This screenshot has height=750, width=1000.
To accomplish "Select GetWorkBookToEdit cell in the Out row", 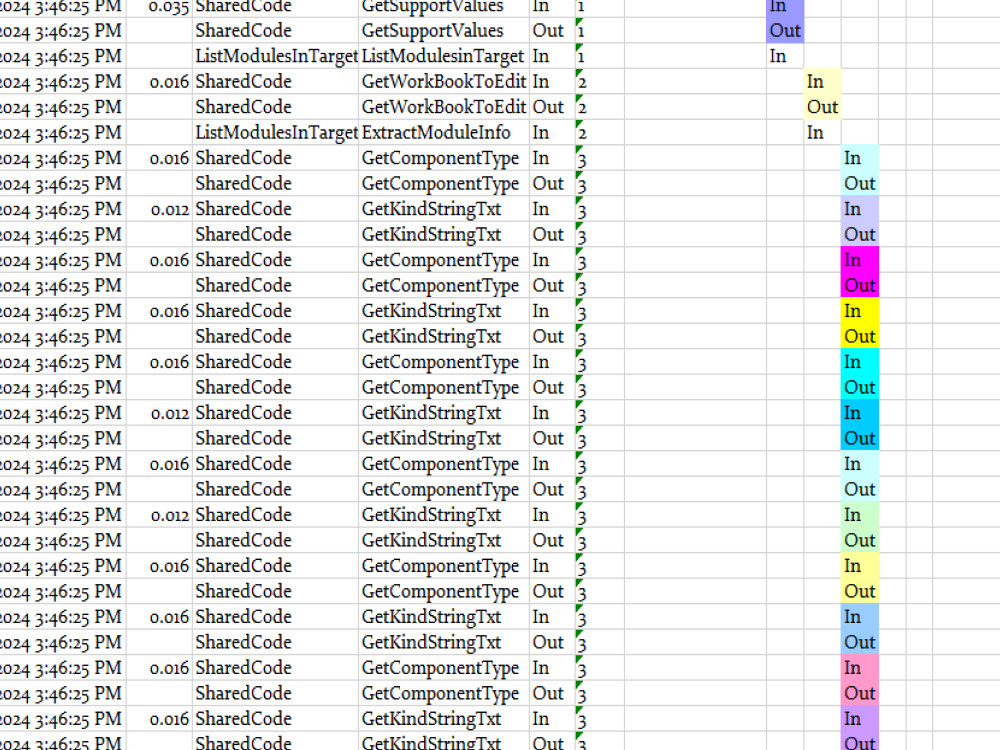I will pos(444,107).
